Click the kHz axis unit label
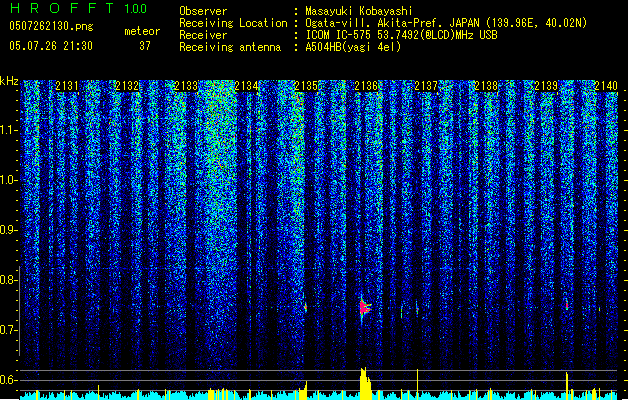Viewport: 629px width, 400px height. [9, 81]
